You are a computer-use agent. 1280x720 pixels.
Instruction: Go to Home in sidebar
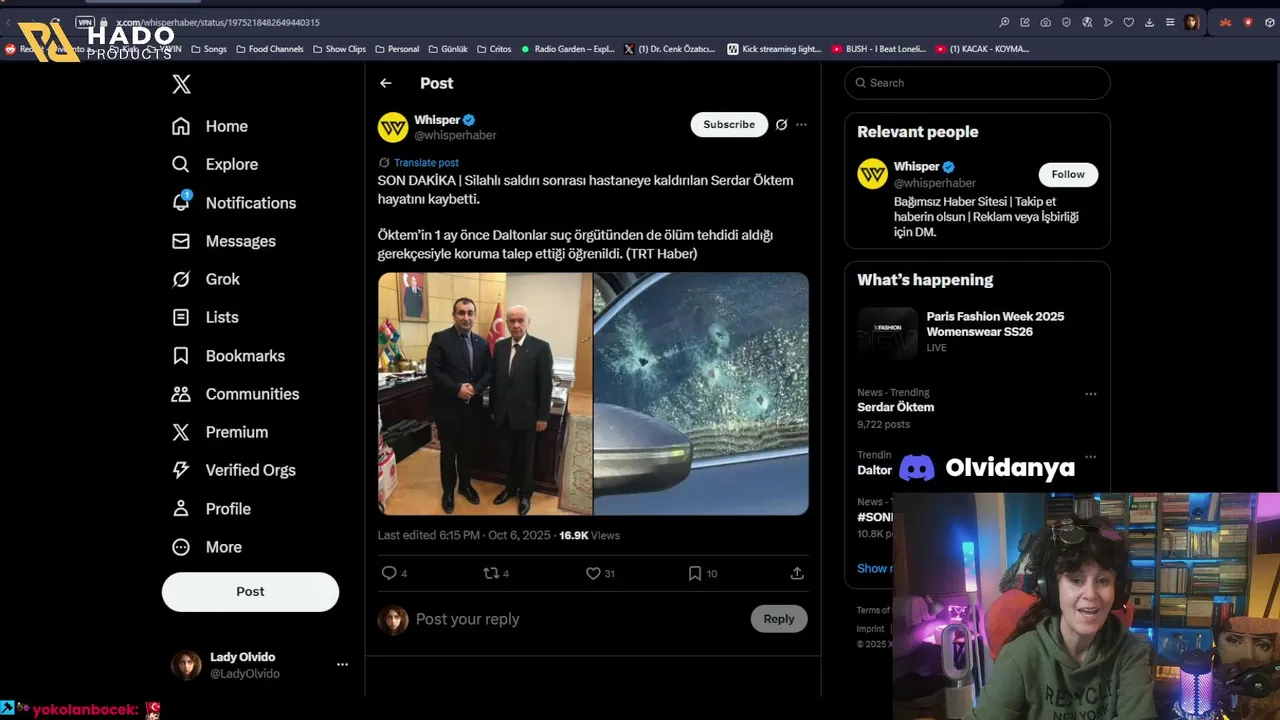coord(210,126)
